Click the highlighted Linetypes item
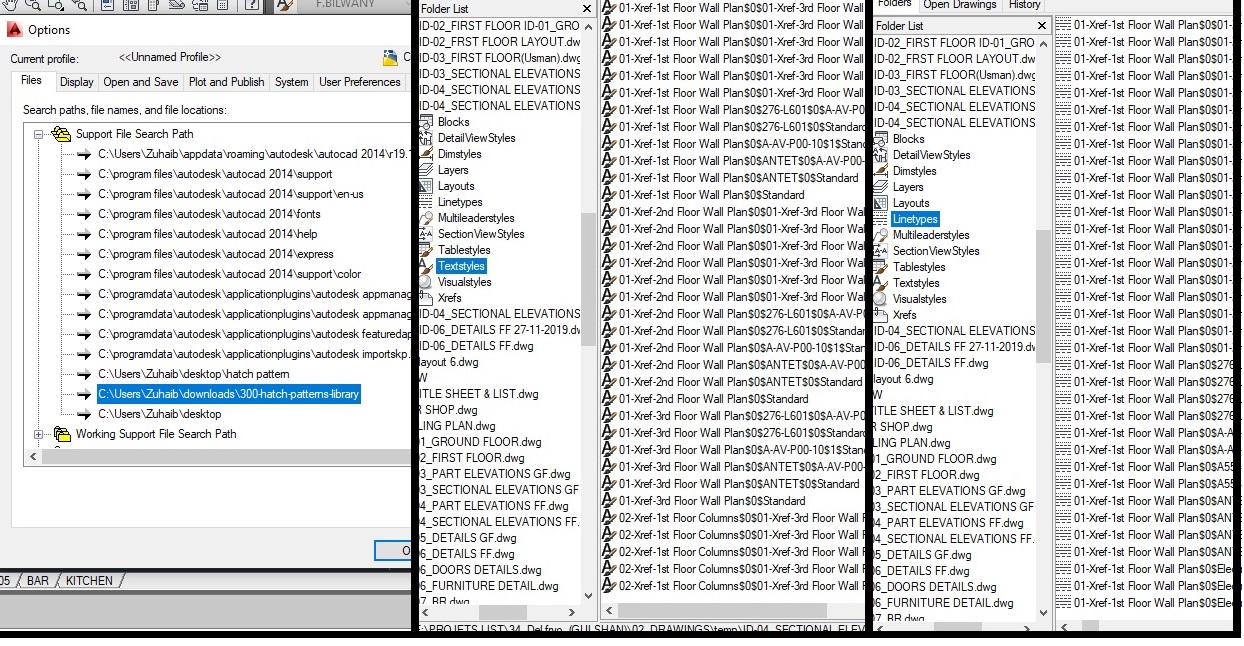Screen dimensions: 1244x646 pyautogui.click(x=915, y=219)
